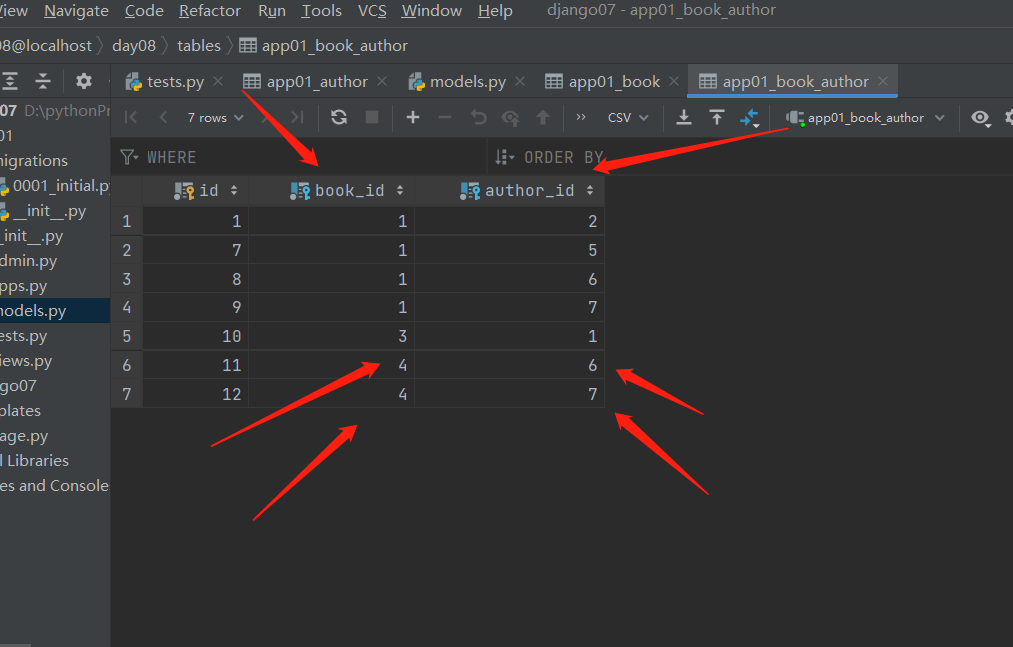Toggle the view-as eye icon
This screenshot has width=1013, height=647.
click(981, 118)
